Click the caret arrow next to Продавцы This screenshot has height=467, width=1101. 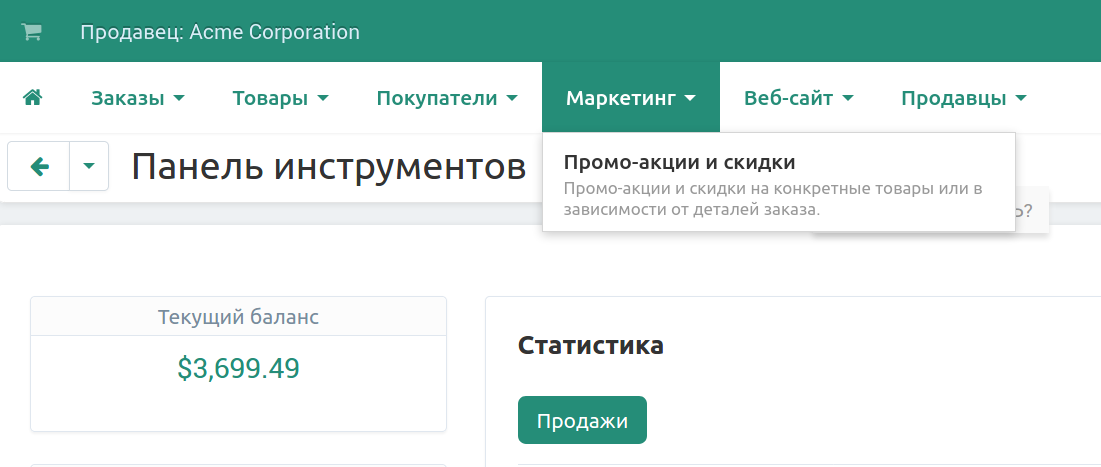point(1020,98)
